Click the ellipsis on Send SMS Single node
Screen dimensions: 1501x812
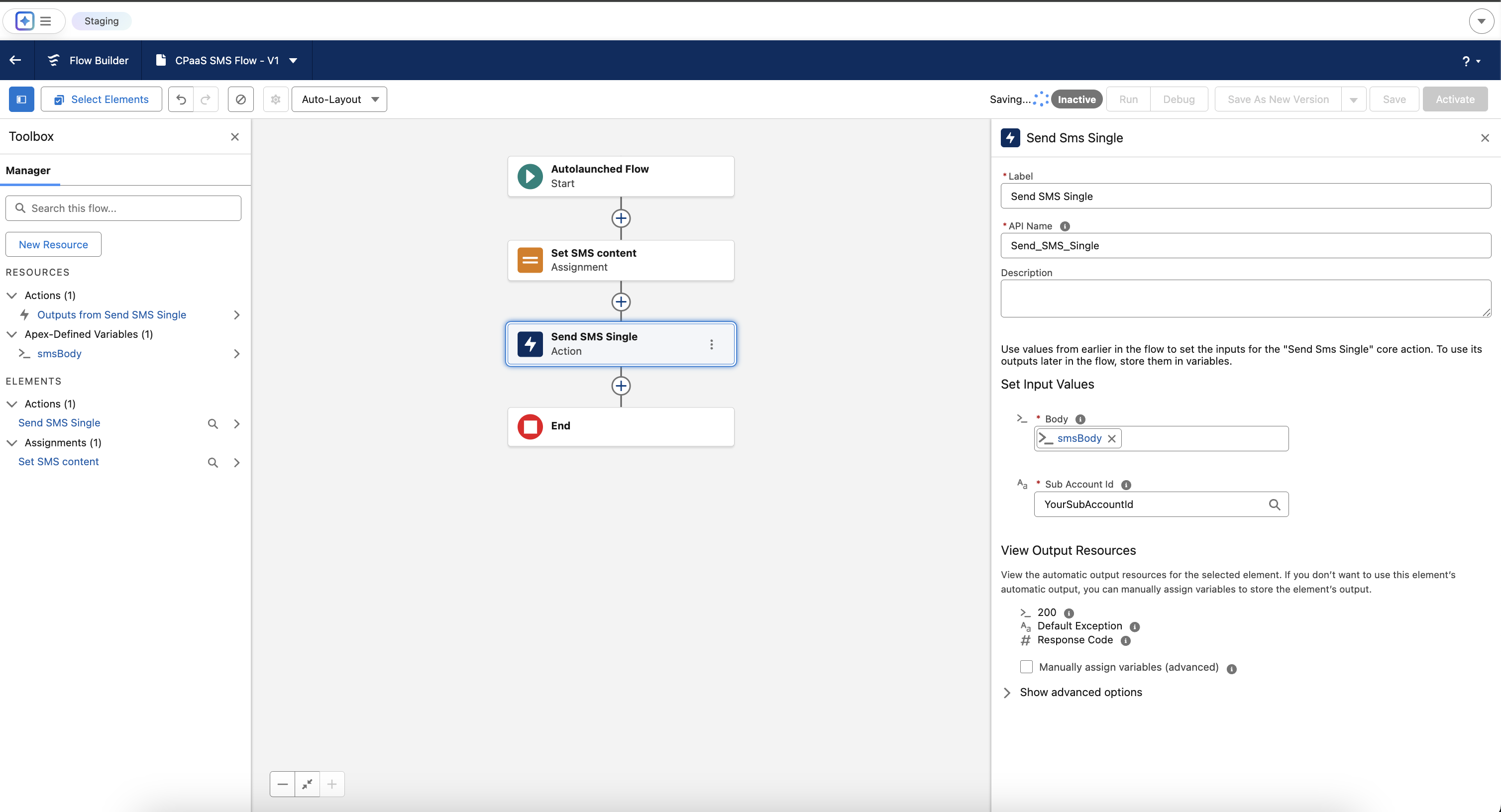point(712,344)
